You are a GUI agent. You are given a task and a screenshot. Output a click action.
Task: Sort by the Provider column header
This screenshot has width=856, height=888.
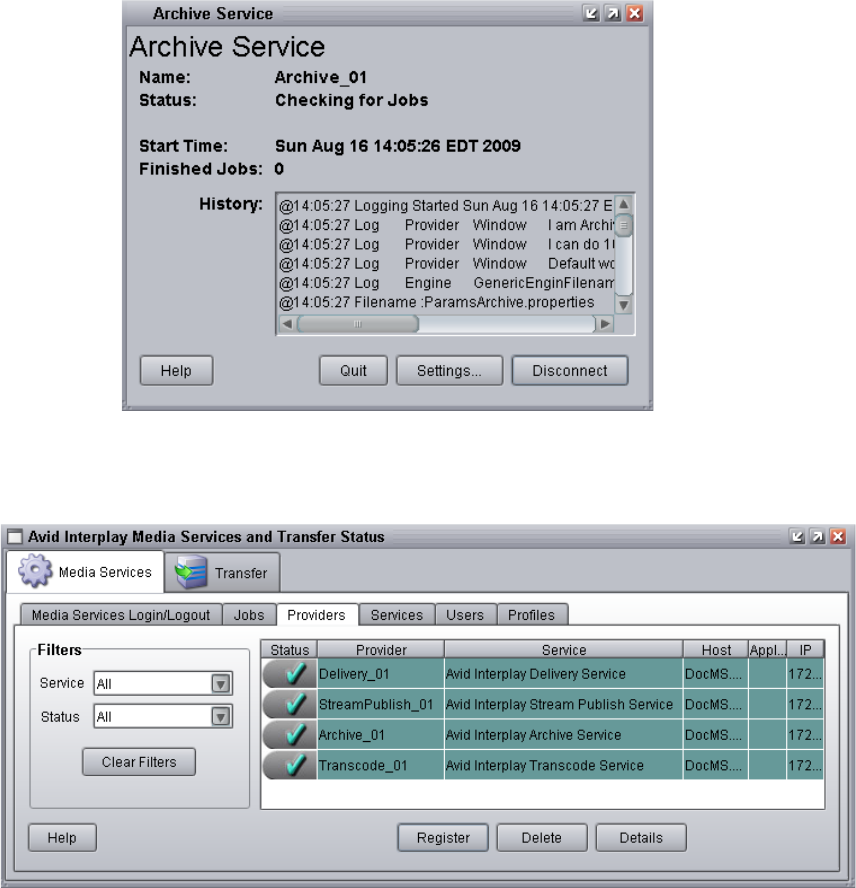pyautogui.click(x=381, y=650)
